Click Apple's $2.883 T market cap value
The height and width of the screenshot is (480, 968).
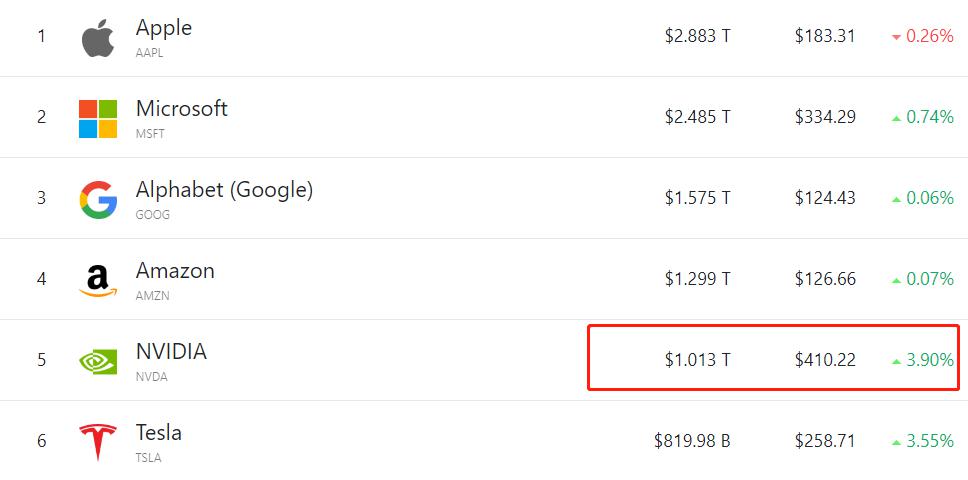698,36
